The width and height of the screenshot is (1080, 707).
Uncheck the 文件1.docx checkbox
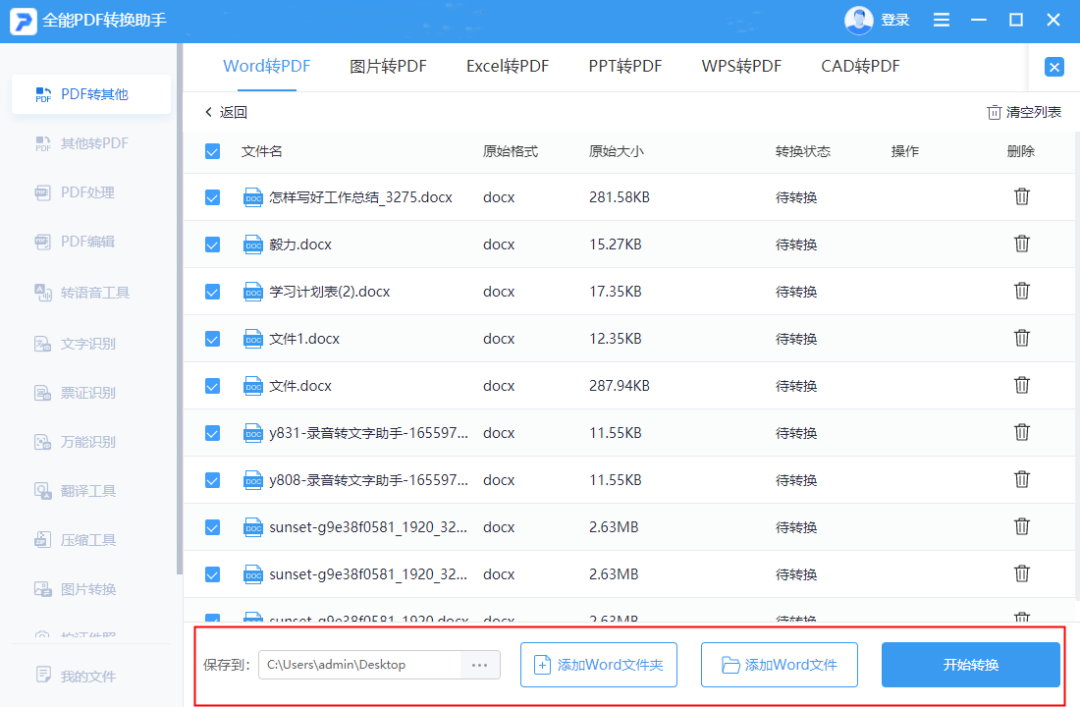213,339
